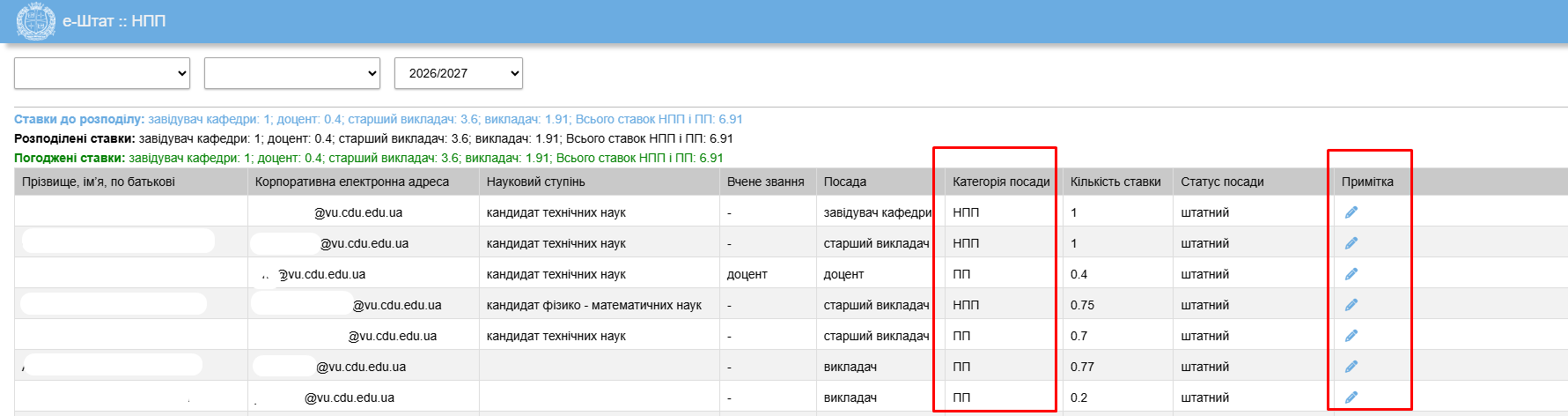This screenshot has width=1568, height=416.
Task: Click 'ПП' category in the 0.77 row
Action: click(x=961, y=367)
